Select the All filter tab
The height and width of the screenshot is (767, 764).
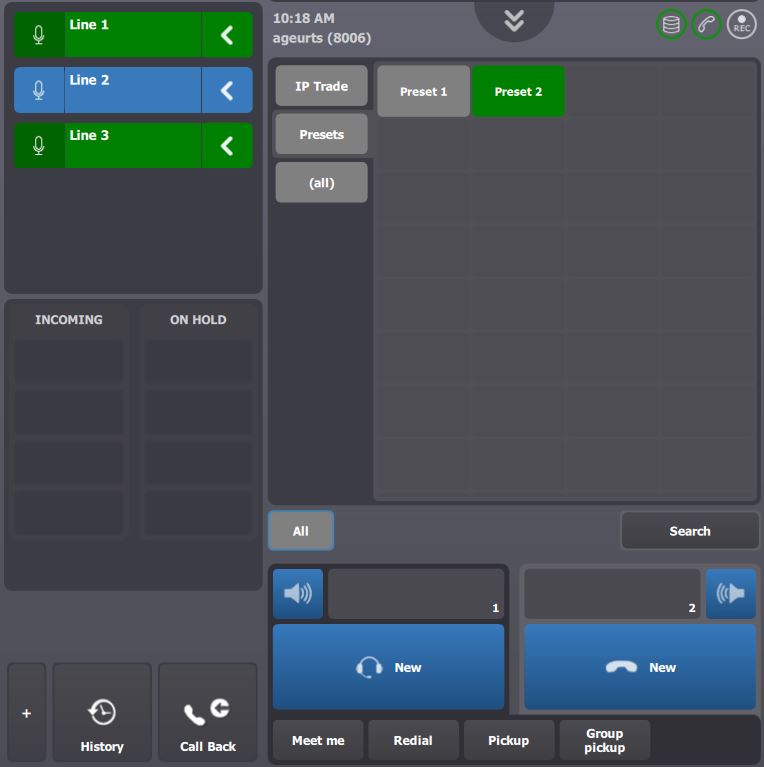pyautogui.click(x=301, y=531)
